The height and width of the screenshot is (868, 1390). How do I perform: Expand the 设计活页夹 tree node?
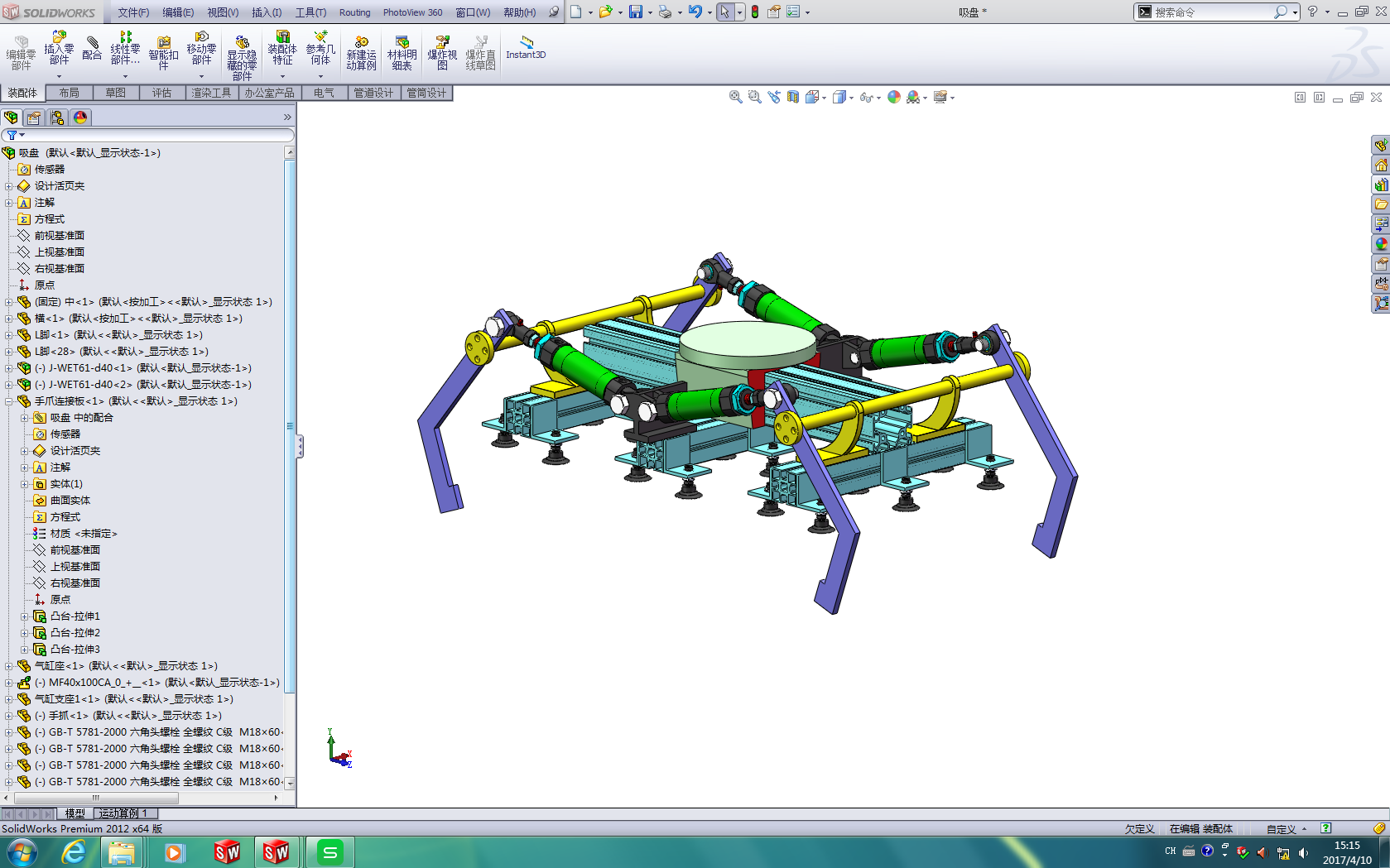9,186
